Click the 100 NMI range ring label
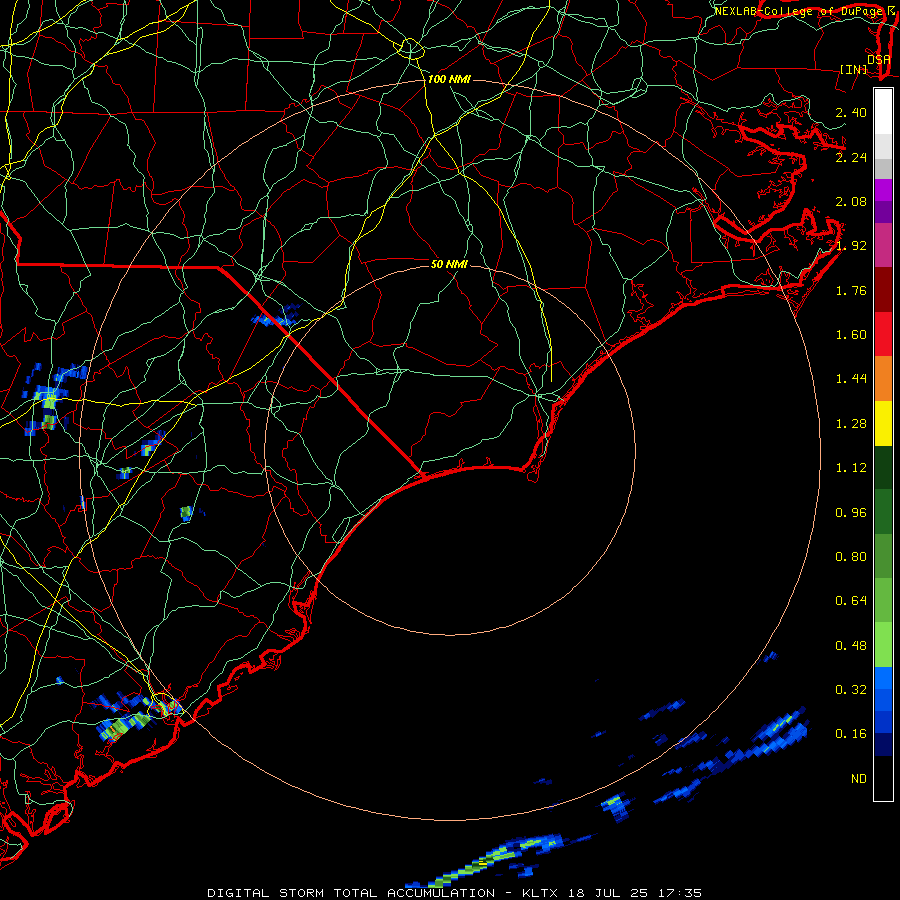This screenshot has width=900, height=900. (x=449, y=79)
